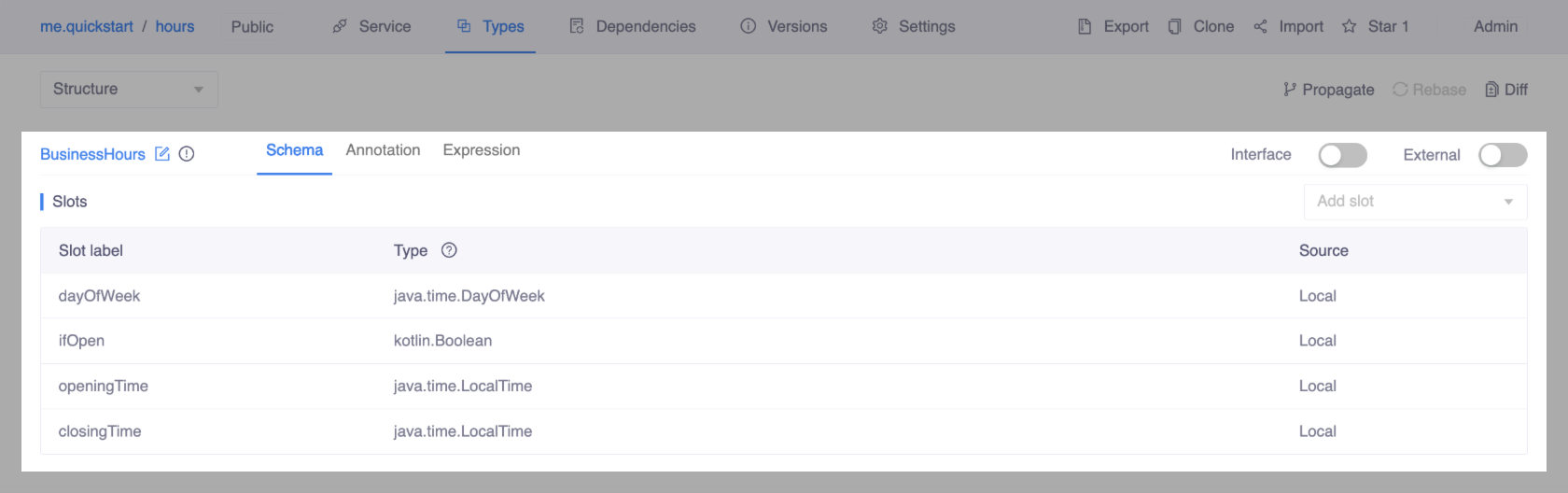The image size is (1568, 493).
Task: Go to the Versions page
Action: coord(784,26)
